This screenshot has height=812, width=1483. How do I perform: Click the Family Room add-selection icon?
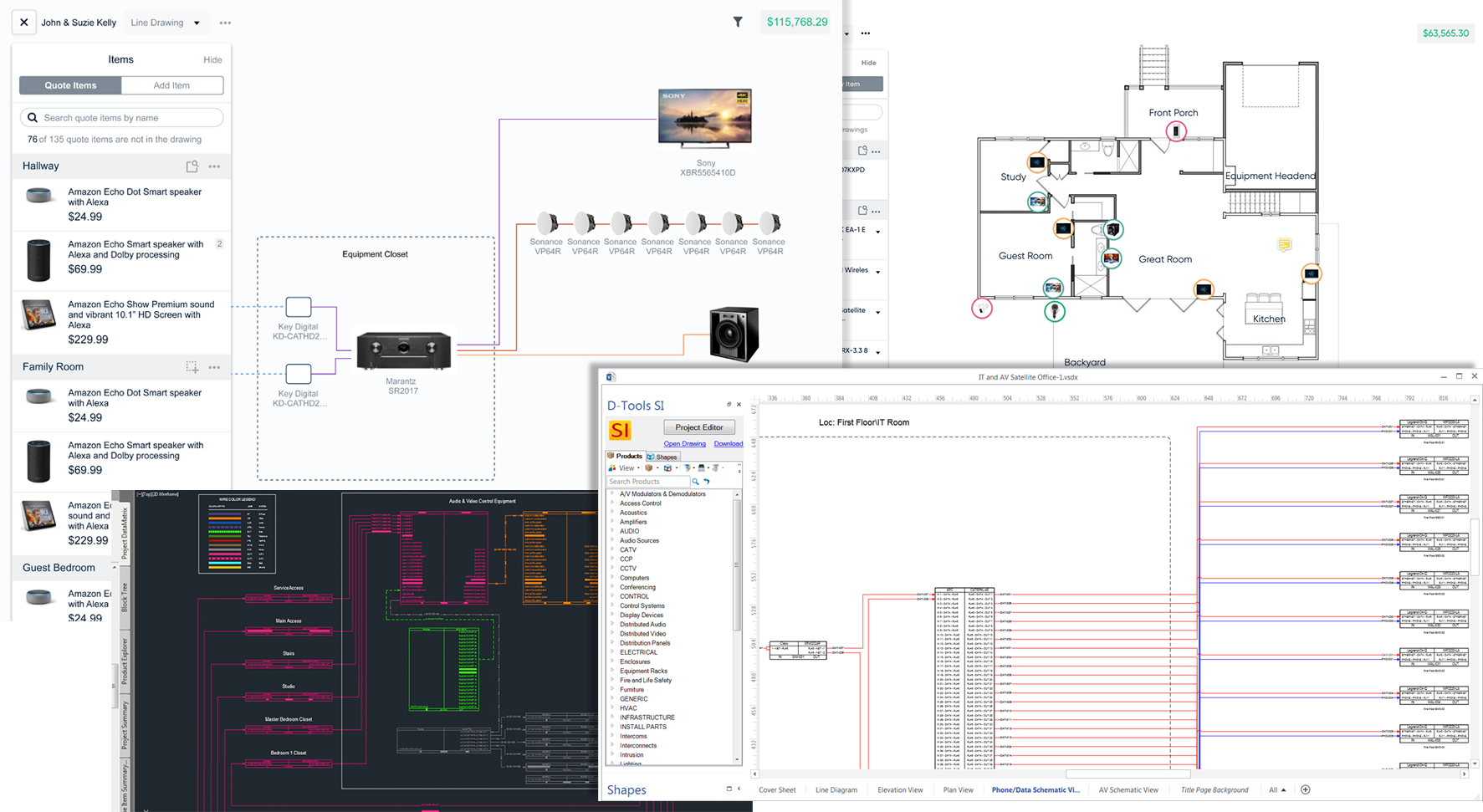click(192, 367)
